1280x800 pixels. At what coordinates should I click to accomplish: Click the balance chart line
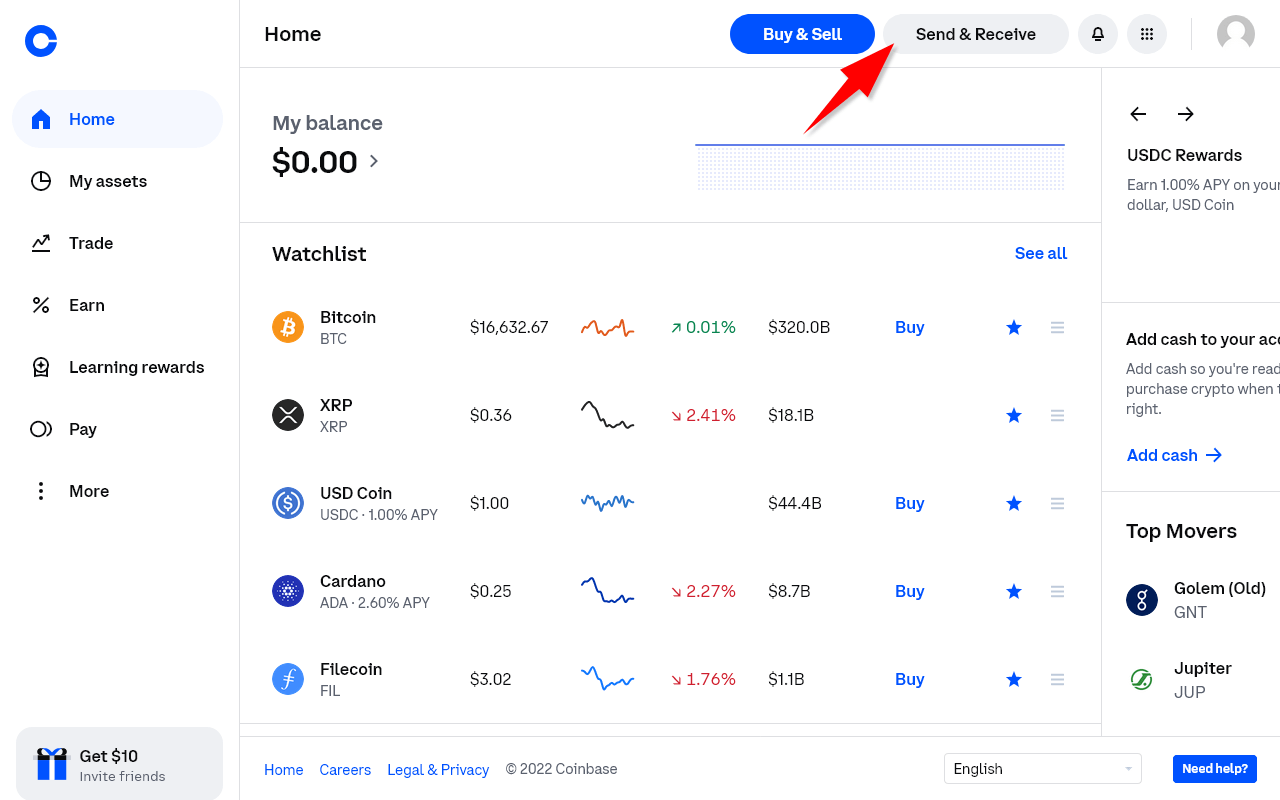(x=880, y=146)
